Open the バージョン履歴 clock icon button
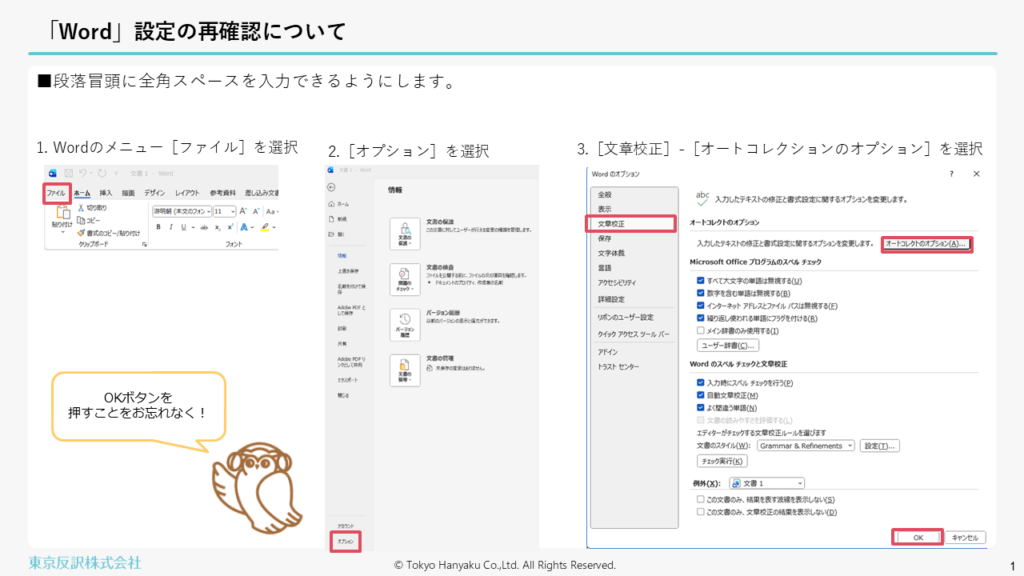 click(403, 324)
